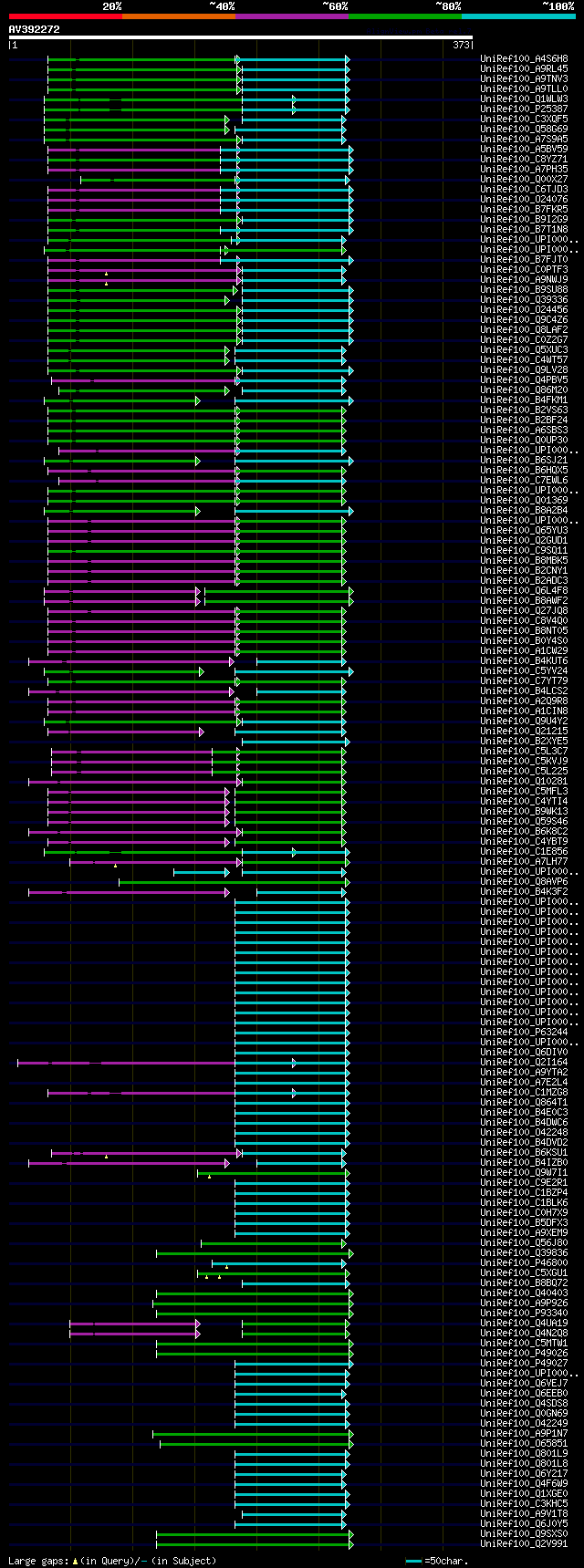Click hit label UniRef100_Q9W7I1
584x1568 pixels.
pyautogui.click(x=524, y=1172)
